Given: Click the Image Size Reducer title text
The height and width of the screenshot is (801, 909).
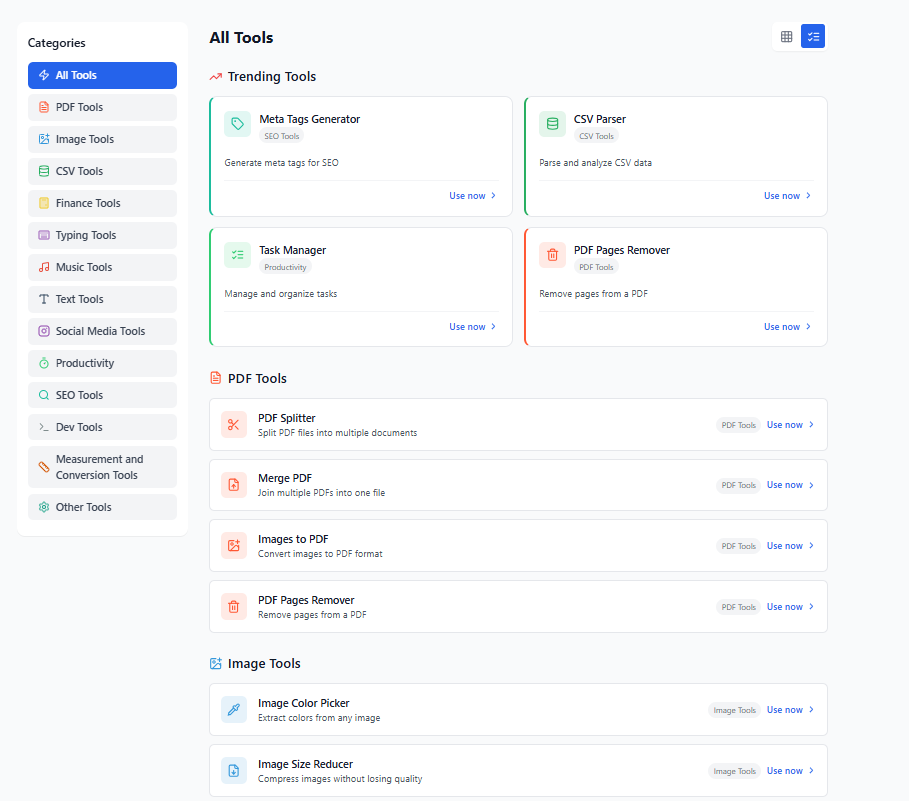Looking at the screenshot, I should coord(306,764).
